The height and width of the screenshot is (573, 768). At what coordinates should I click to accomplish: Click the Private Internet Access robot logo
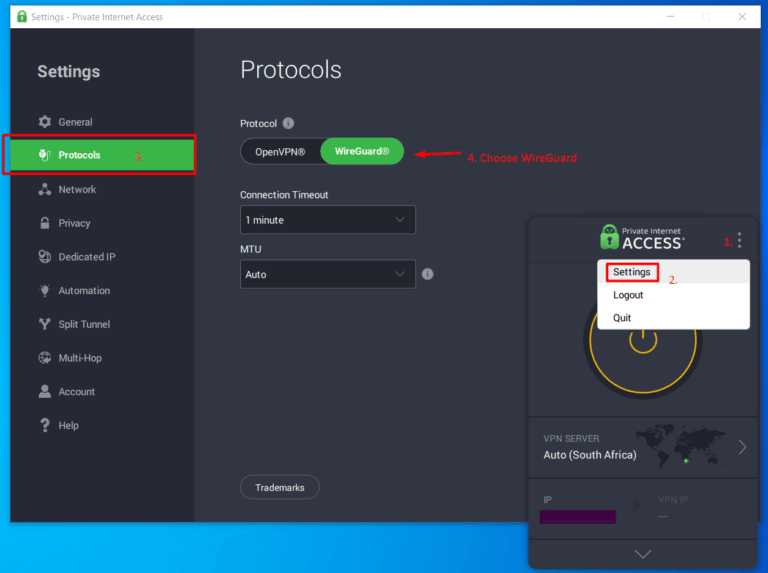[x=609, y=237]
